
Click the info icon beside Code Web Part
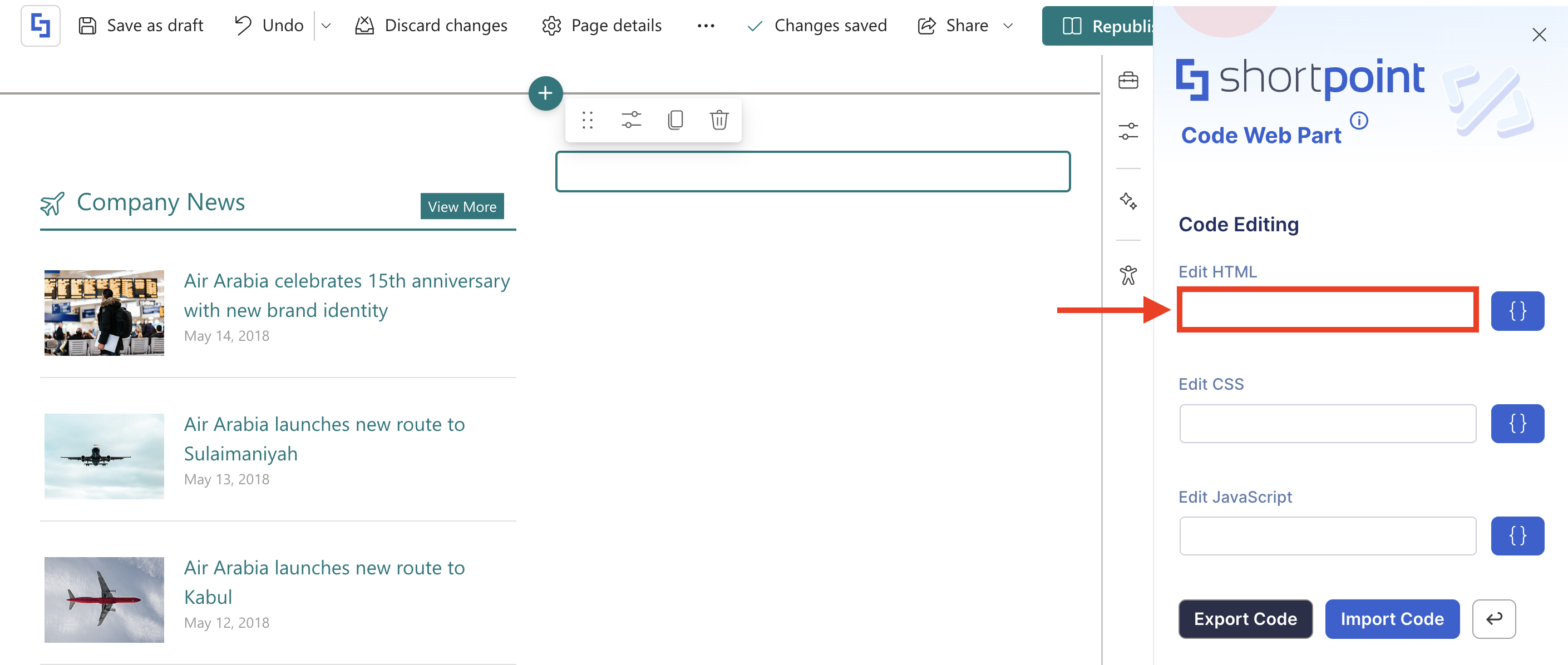(1359, 121)
